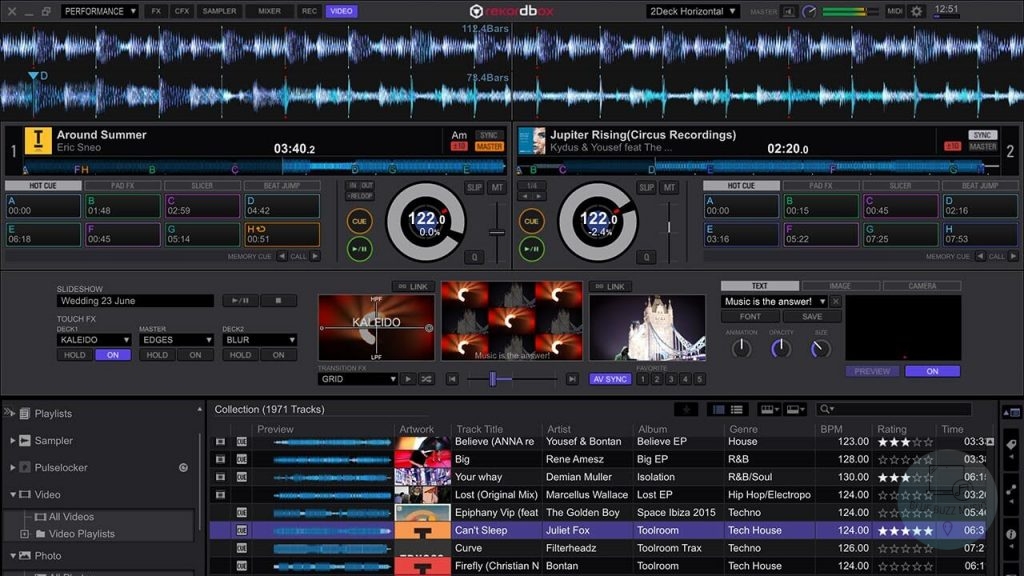The image size is (1024, 576).
Task: Switch collection to list view icon
Action: click(737, 409)
